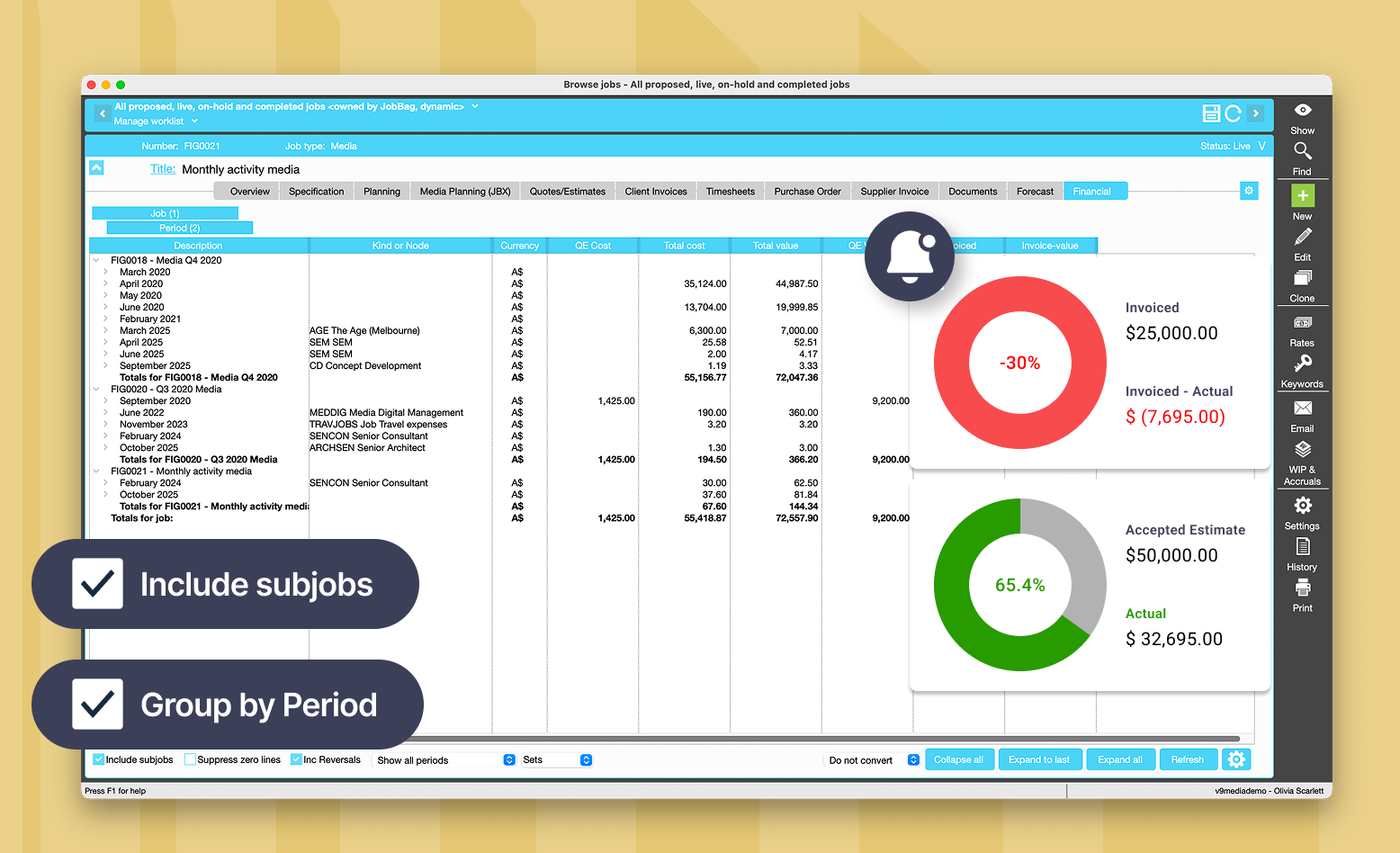Toggle large Group by Period checkbox

[x=97, y=704]
